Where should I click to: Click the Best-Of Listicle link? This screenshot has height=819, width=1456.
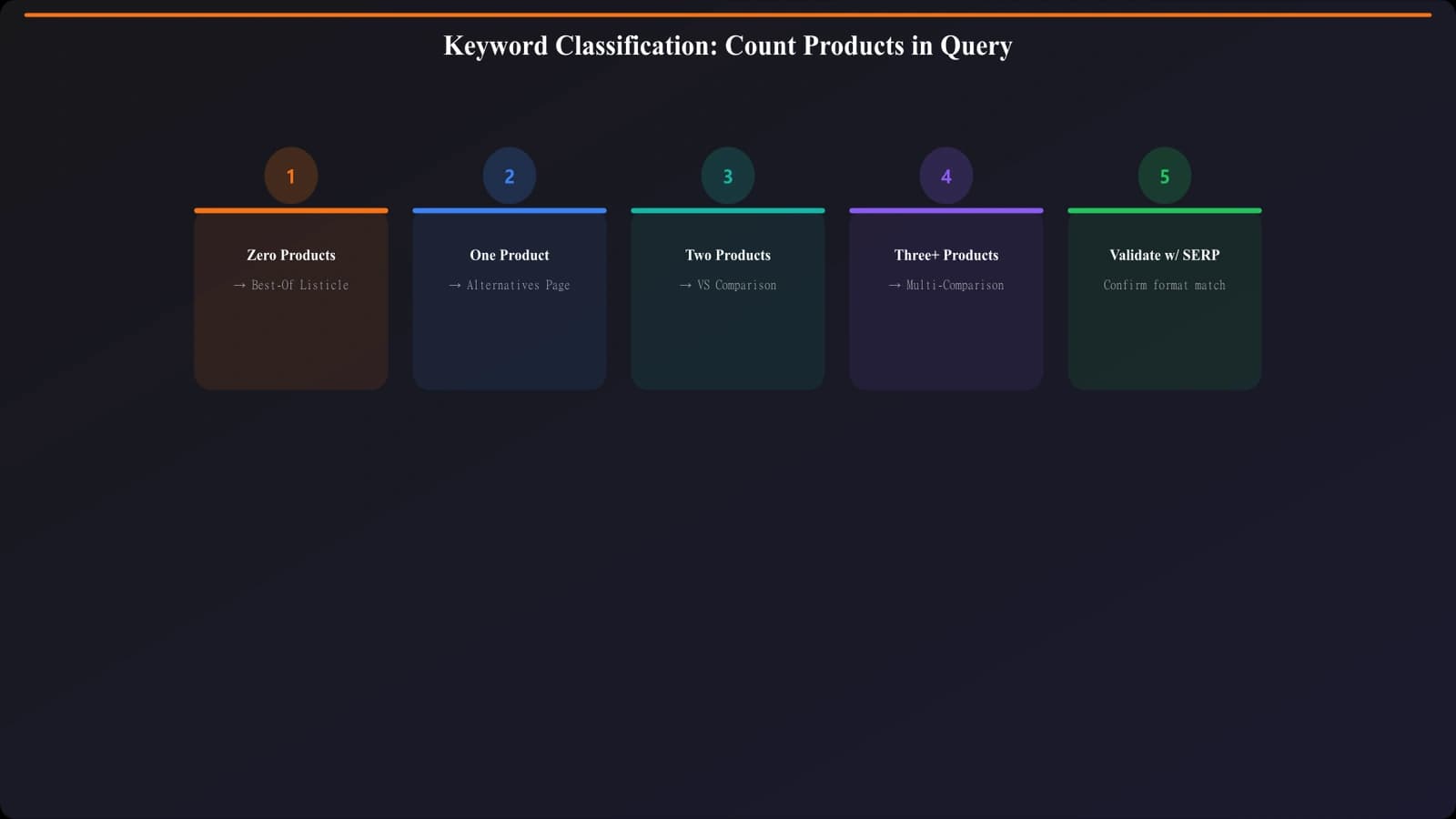point(298,285)
